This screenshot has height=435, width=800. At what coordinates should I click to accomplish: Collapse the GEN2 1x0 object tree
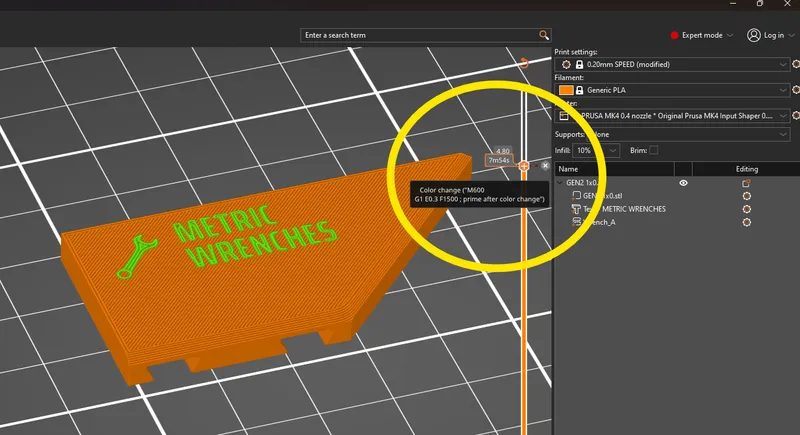pyautogui.click(x=560, y=183)
